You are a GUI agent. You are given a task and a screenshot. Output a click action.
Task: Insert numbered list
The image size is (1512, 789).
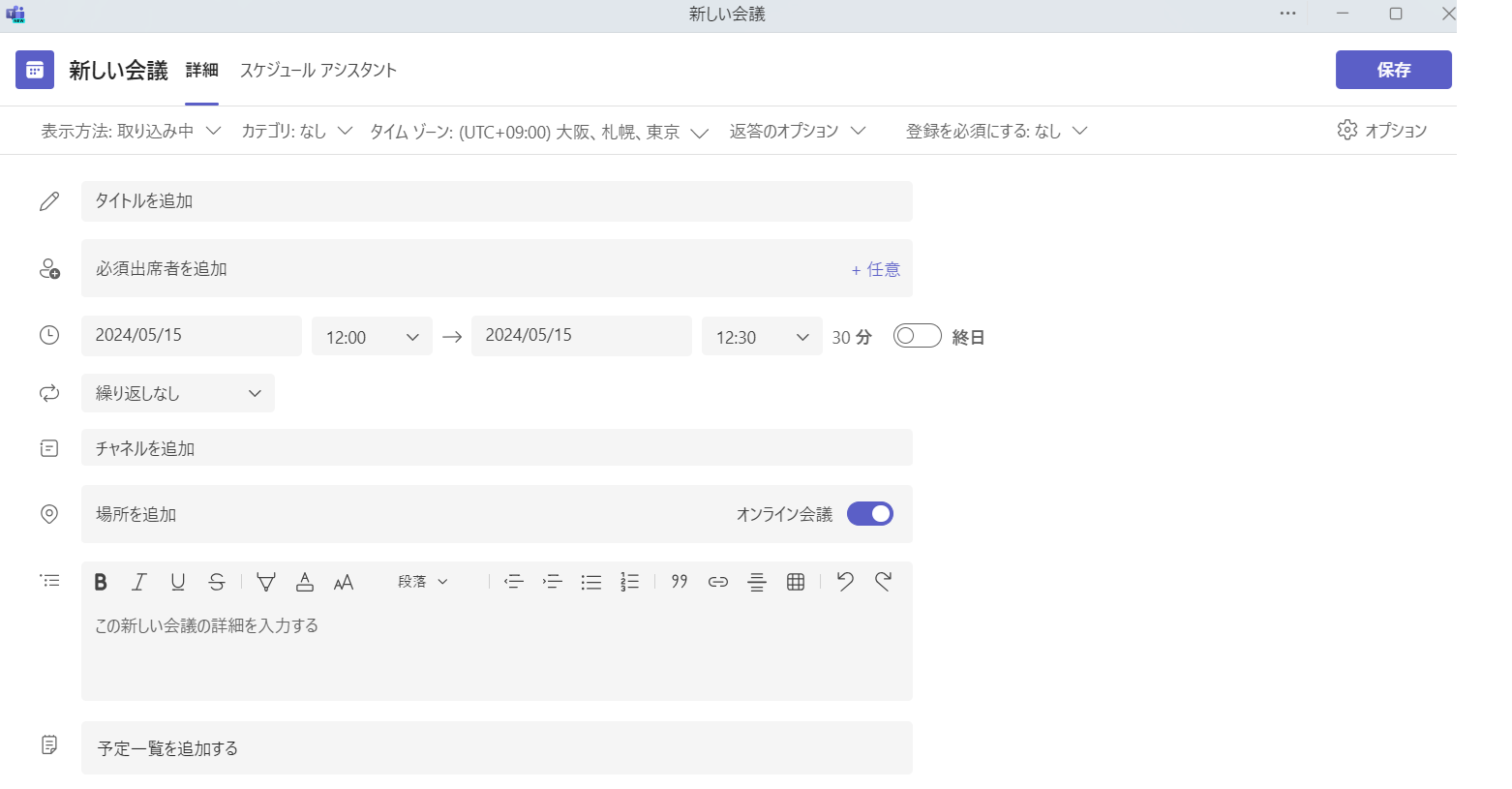630,582
